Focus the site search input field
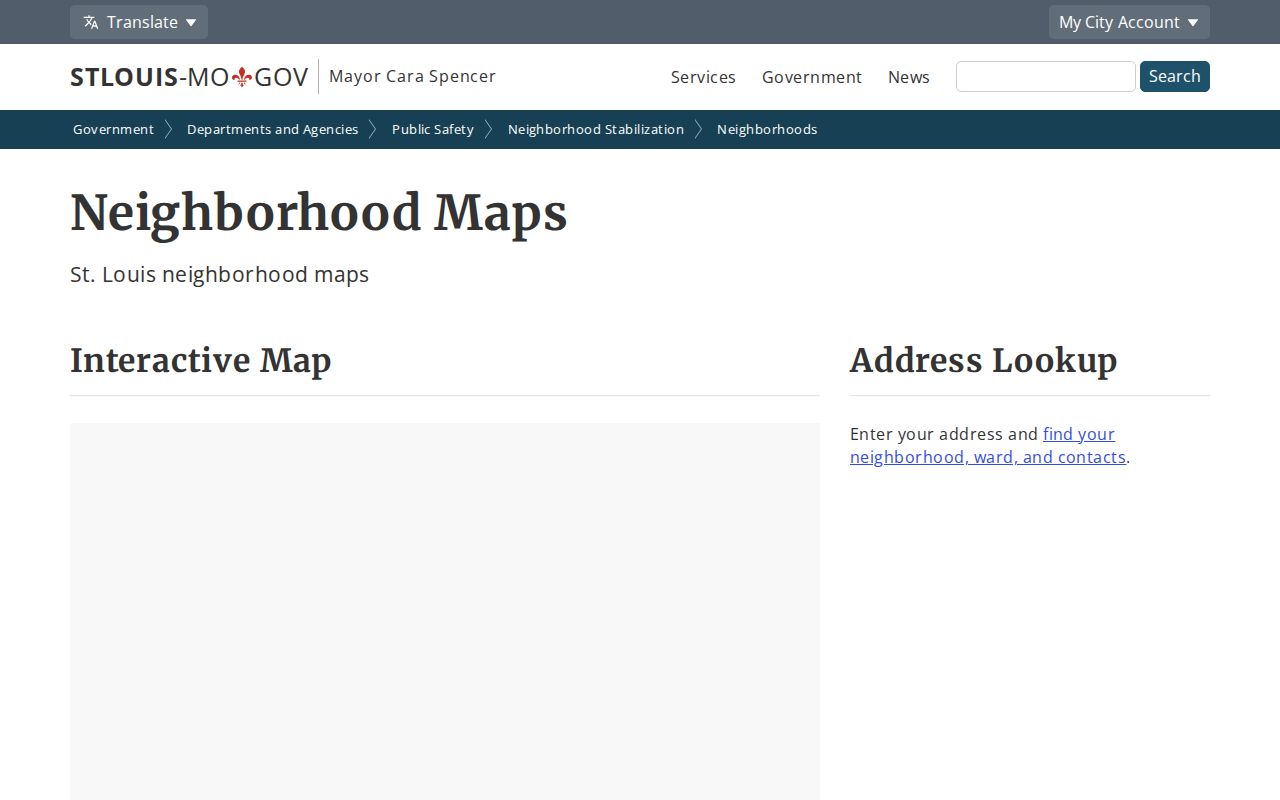This screenshot has width=1280, height=800. point(1046,76)
